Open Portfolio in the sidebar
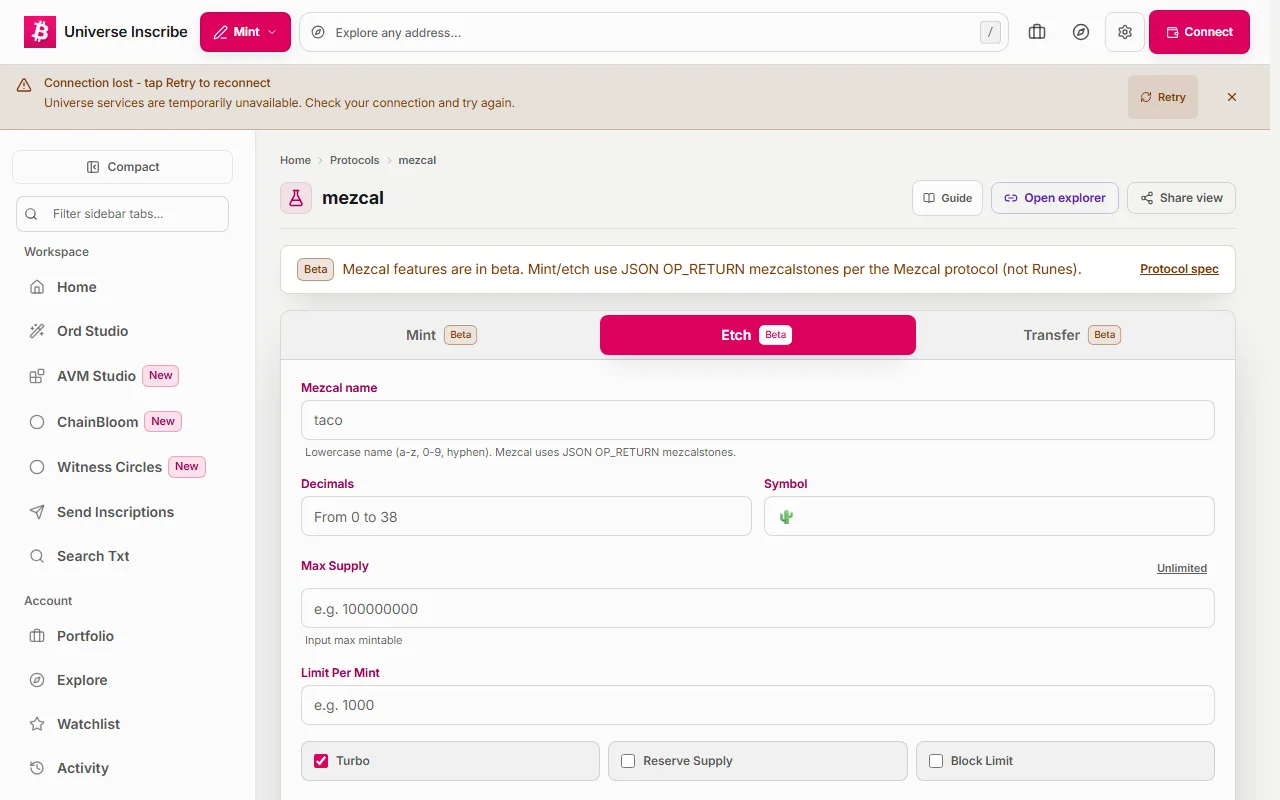Viewport: 1280px width, 800px height. pyautogui.click(x=122, y=636)
